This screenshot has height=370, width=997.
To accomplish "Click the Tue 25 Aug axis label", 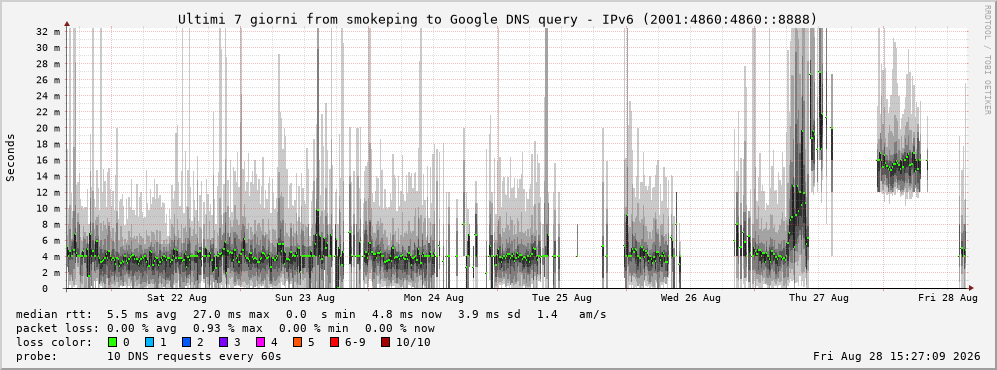I will [562, 298].
